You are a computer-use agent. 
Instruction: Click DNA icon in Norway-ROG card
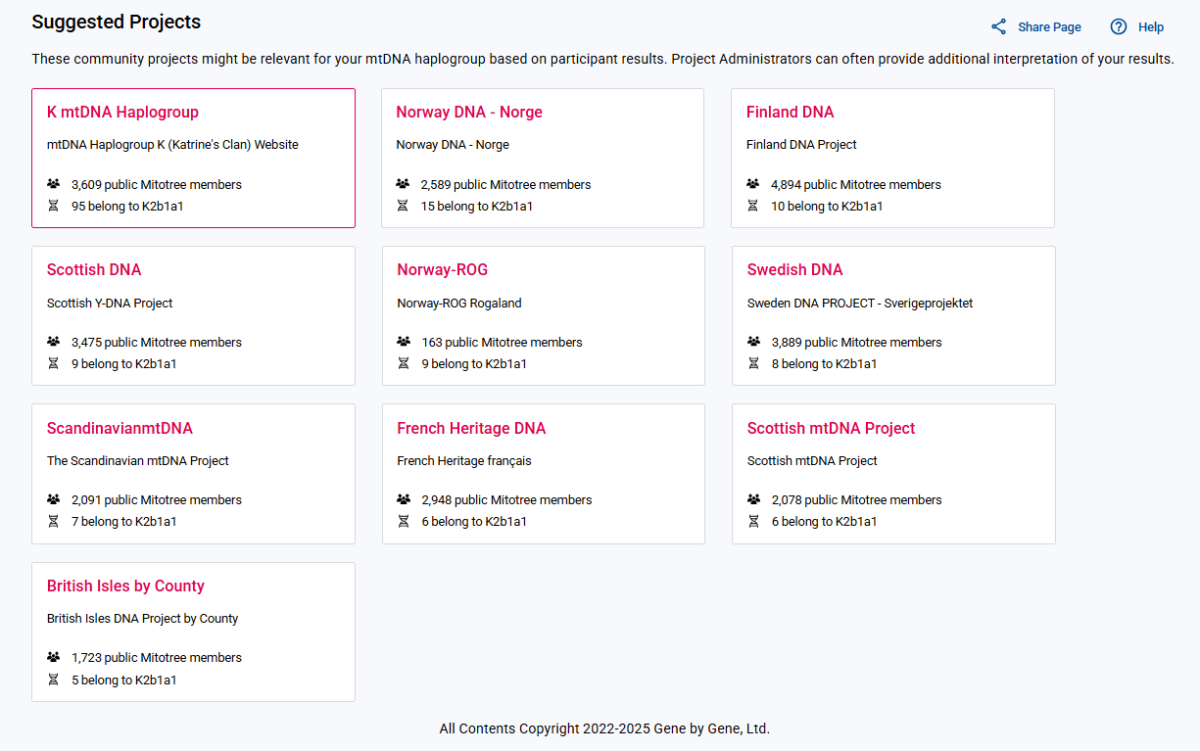(x=404, y=364)
